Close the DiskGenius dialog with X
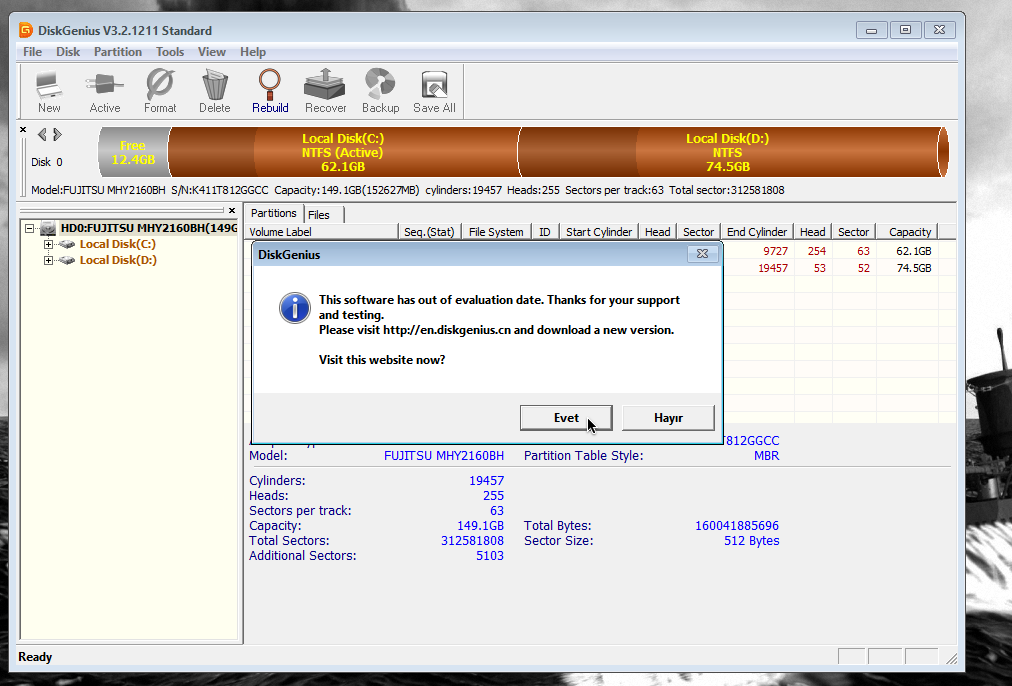This screenshot has width=1012, height=686. pos(702,254)
